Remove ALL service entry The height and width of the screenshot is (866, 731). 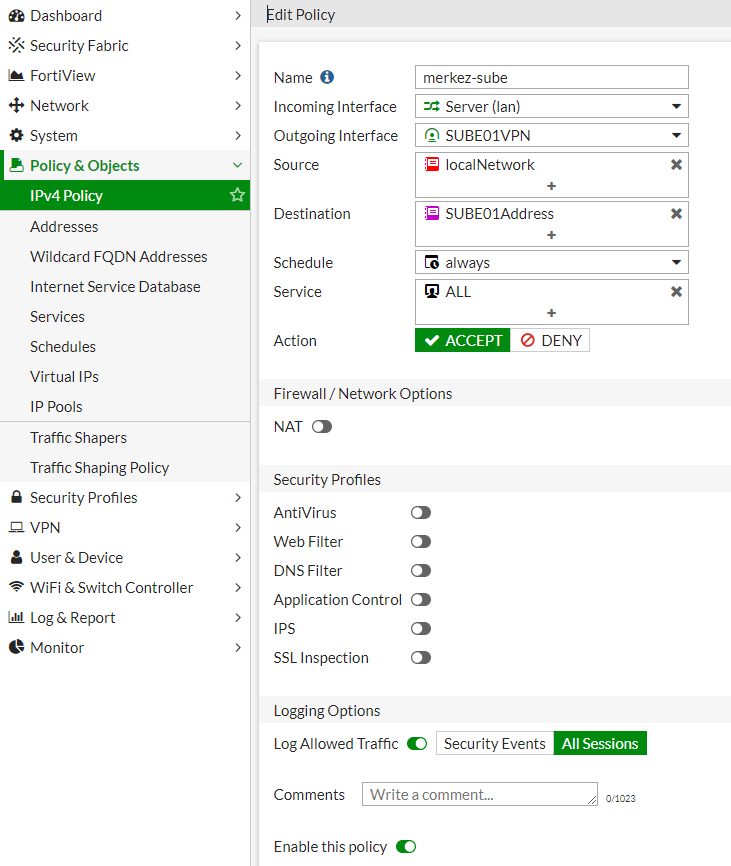[676, 292]
